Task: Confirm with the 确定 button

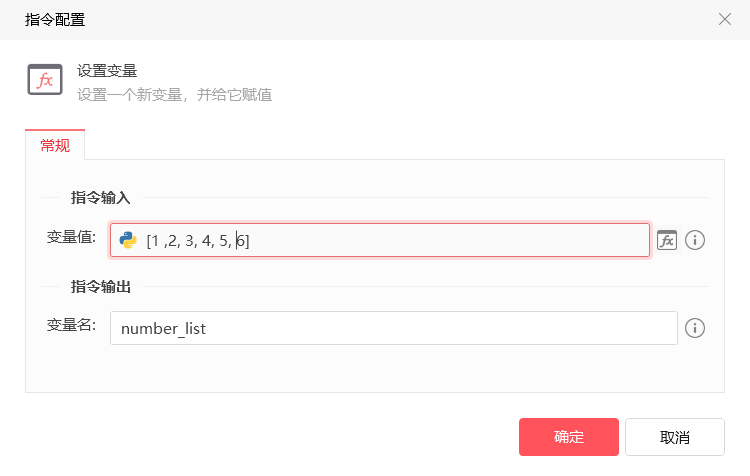Action: (x=569, y=437)
